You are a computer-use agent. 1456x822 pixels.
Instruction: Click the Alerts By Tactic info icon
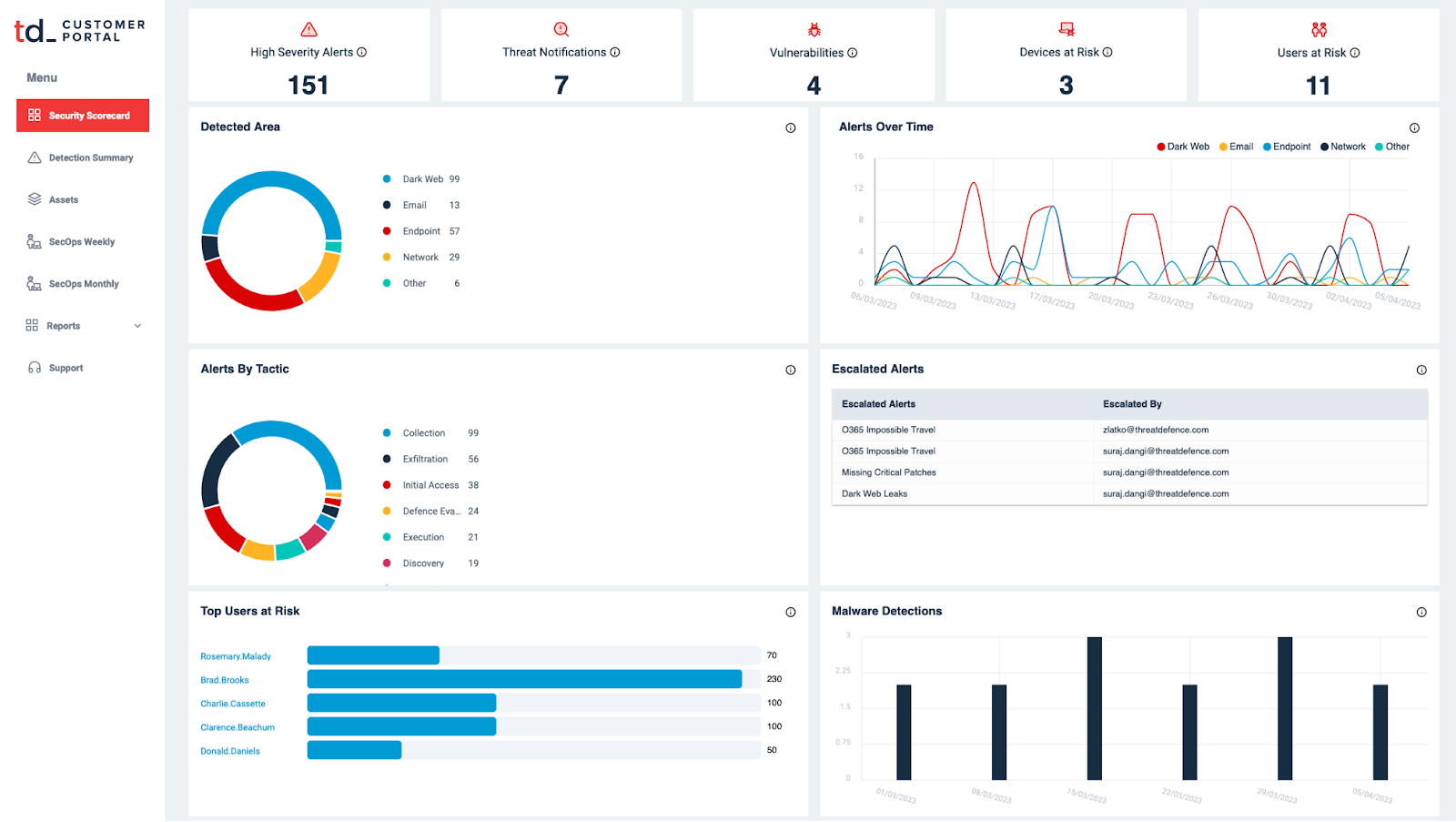click(791, 370)
